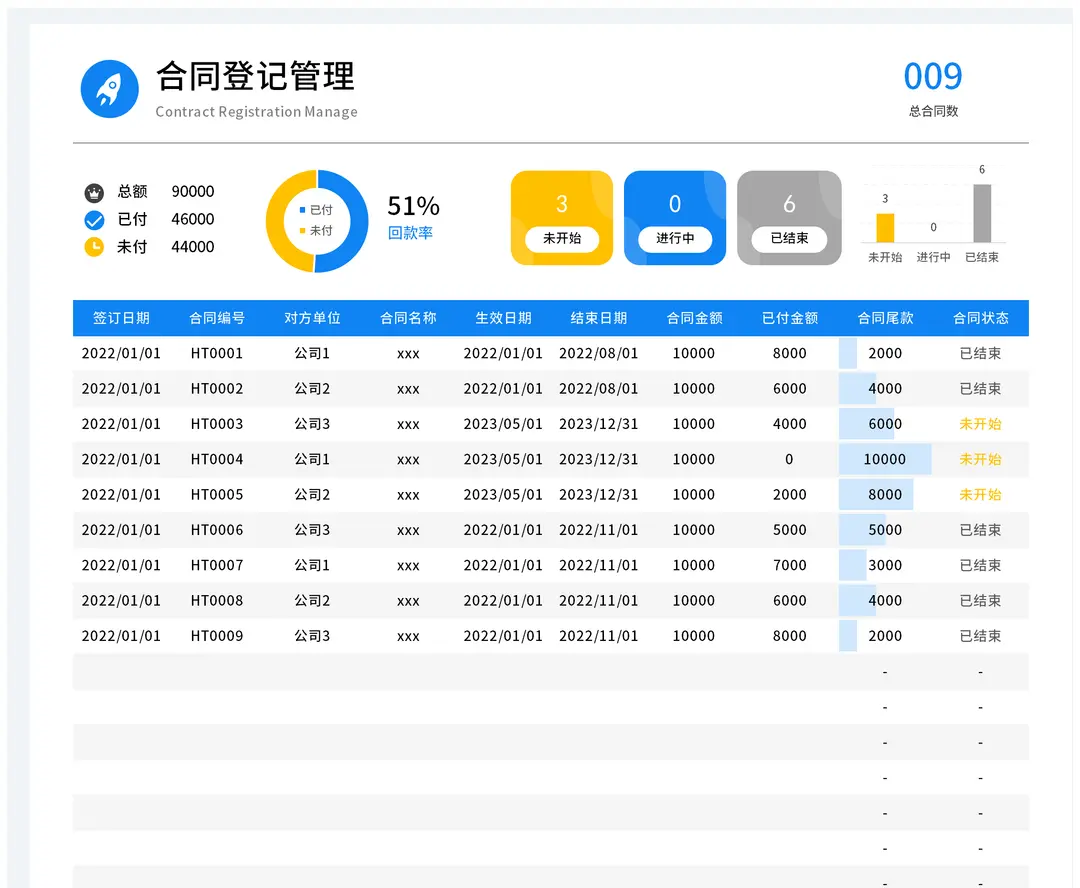Select the 结束日期 column header
This screenshot has width=1080, height=888.
(599, 318)
